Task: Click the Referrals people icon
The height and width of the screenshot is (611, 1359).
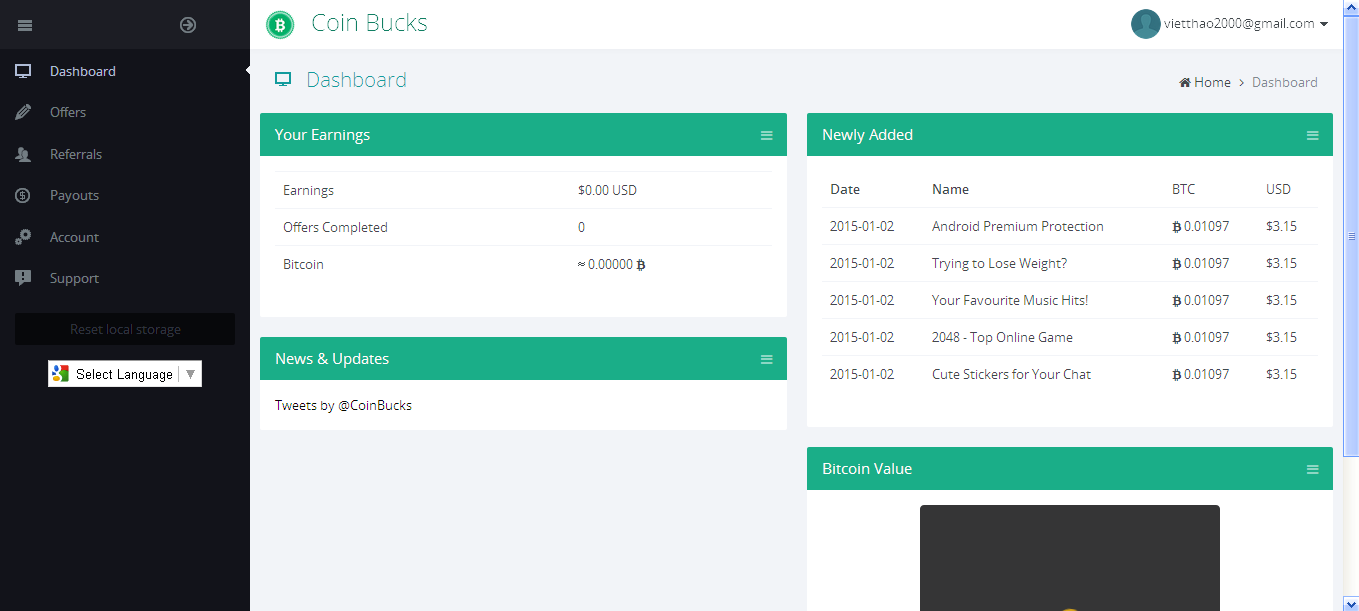Action: point(23,154)
